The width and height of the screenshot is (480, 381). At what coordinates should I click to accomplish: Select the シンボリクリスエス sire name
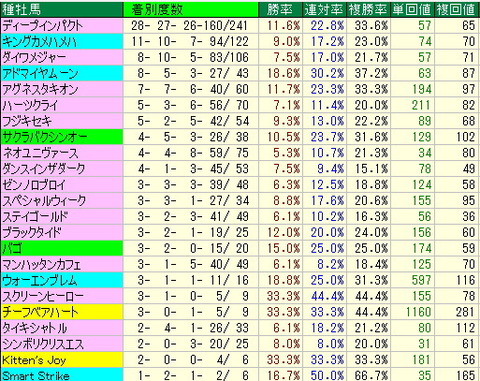point(43,344)
